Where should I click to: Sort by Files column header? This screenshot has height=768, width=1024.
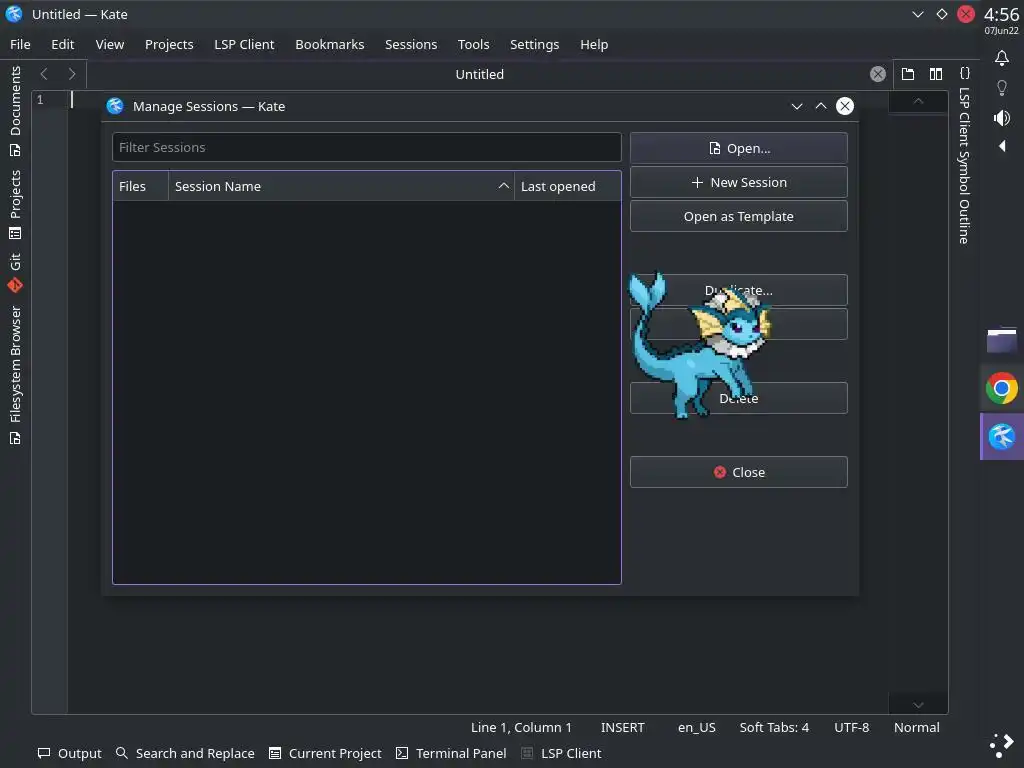coord(140,186)
